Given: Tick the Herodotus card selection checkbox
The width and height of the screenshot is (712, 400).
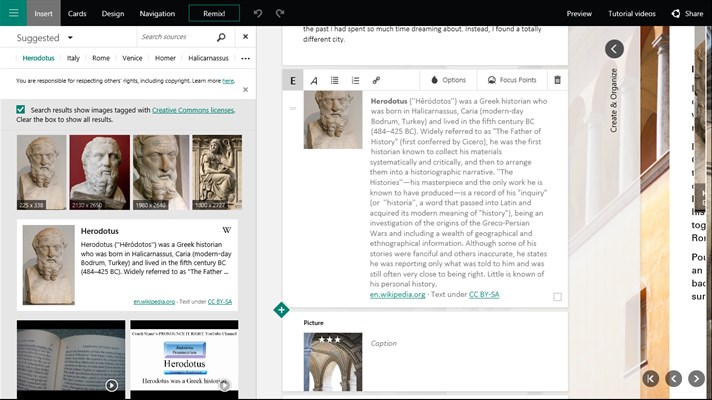Looking at the screenshot, I should point(557,296).
